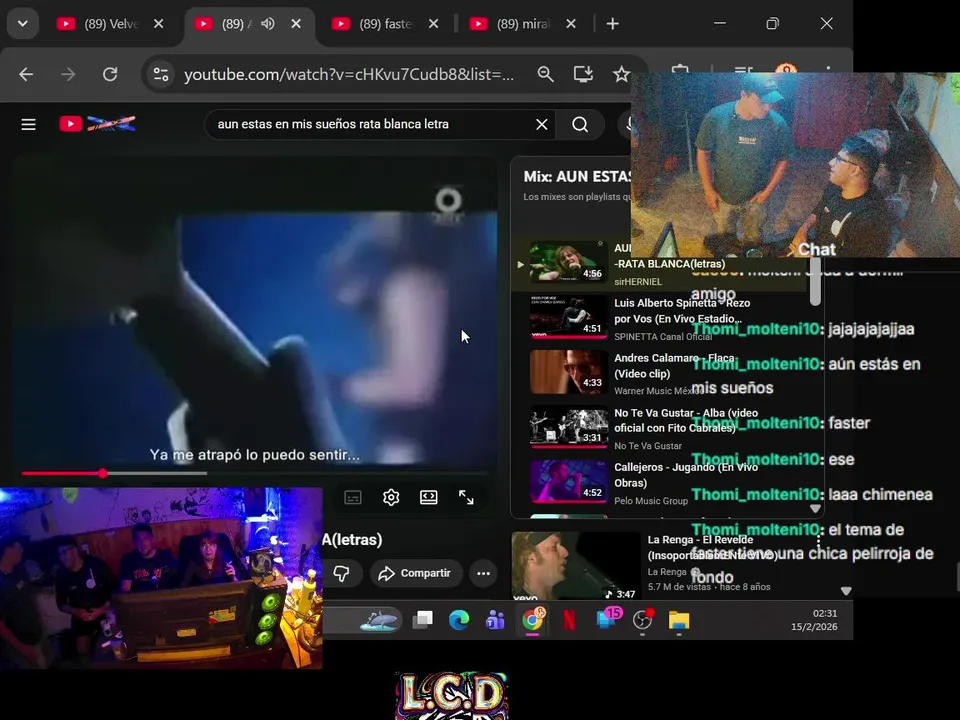Screen dimensions: 960x720
Task: Open the clock and date 02:31 flyout
Action: [x=814, y=620]
